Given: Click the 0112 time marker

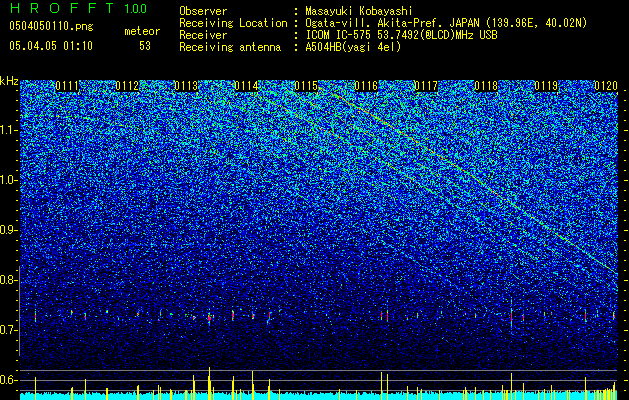Looking at the screenshot, I should [127, 86].
